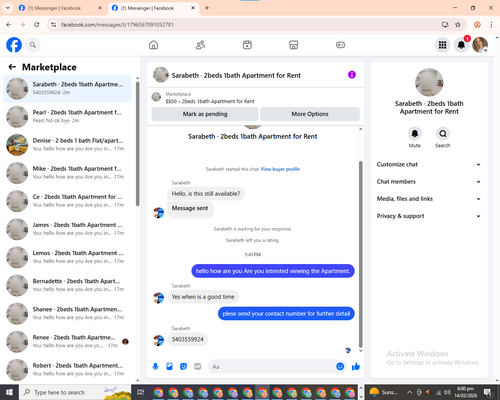Reload the browser page
500x400 pixels.
(37, 24)
